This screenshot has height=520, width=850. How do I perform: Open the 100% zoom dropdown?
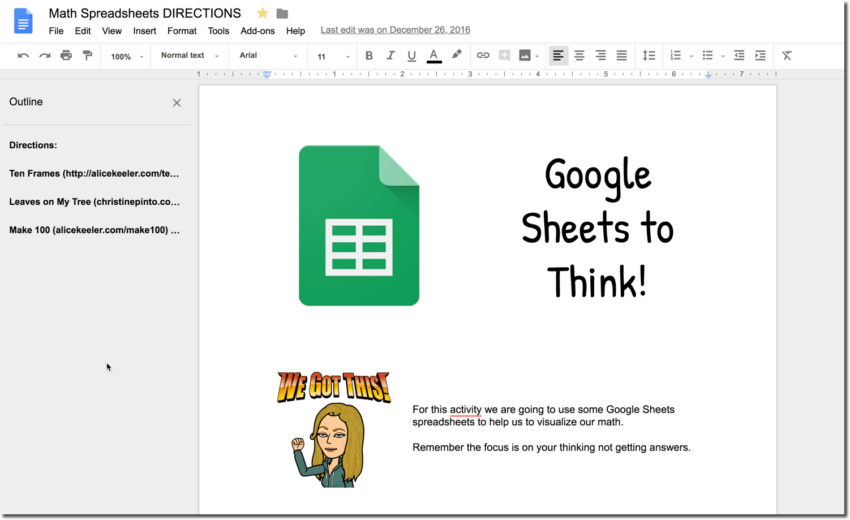[x=127, y=56]
